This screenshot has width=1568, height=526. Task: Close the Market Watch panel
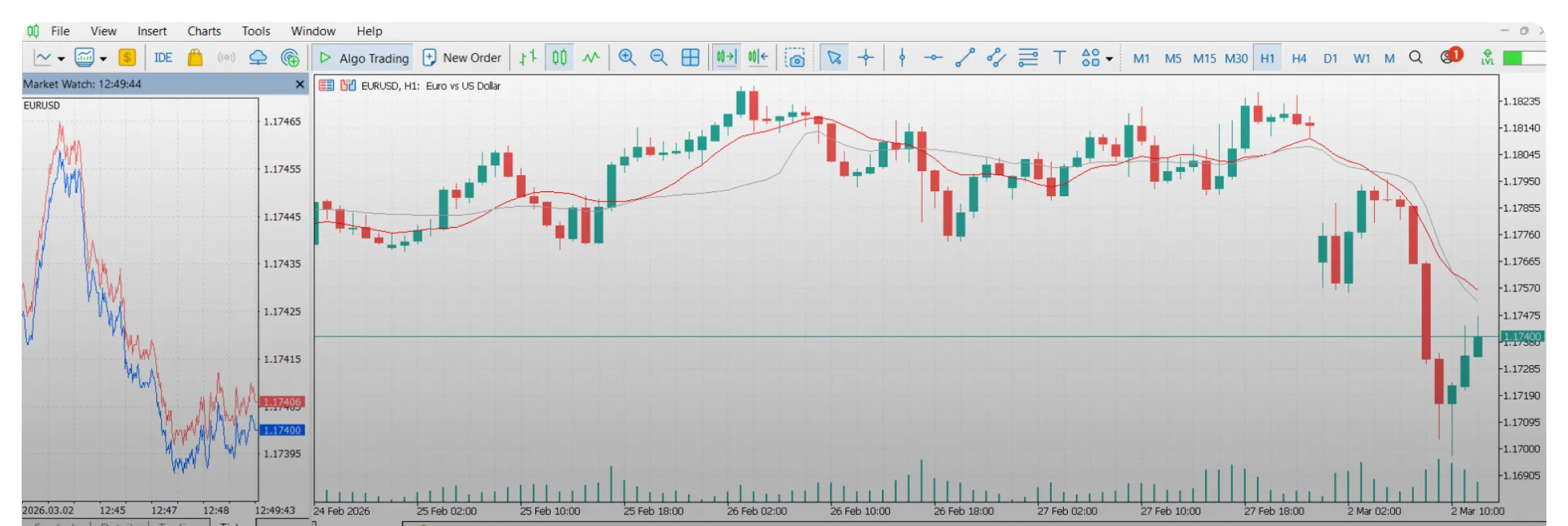[x=300, y=85]
